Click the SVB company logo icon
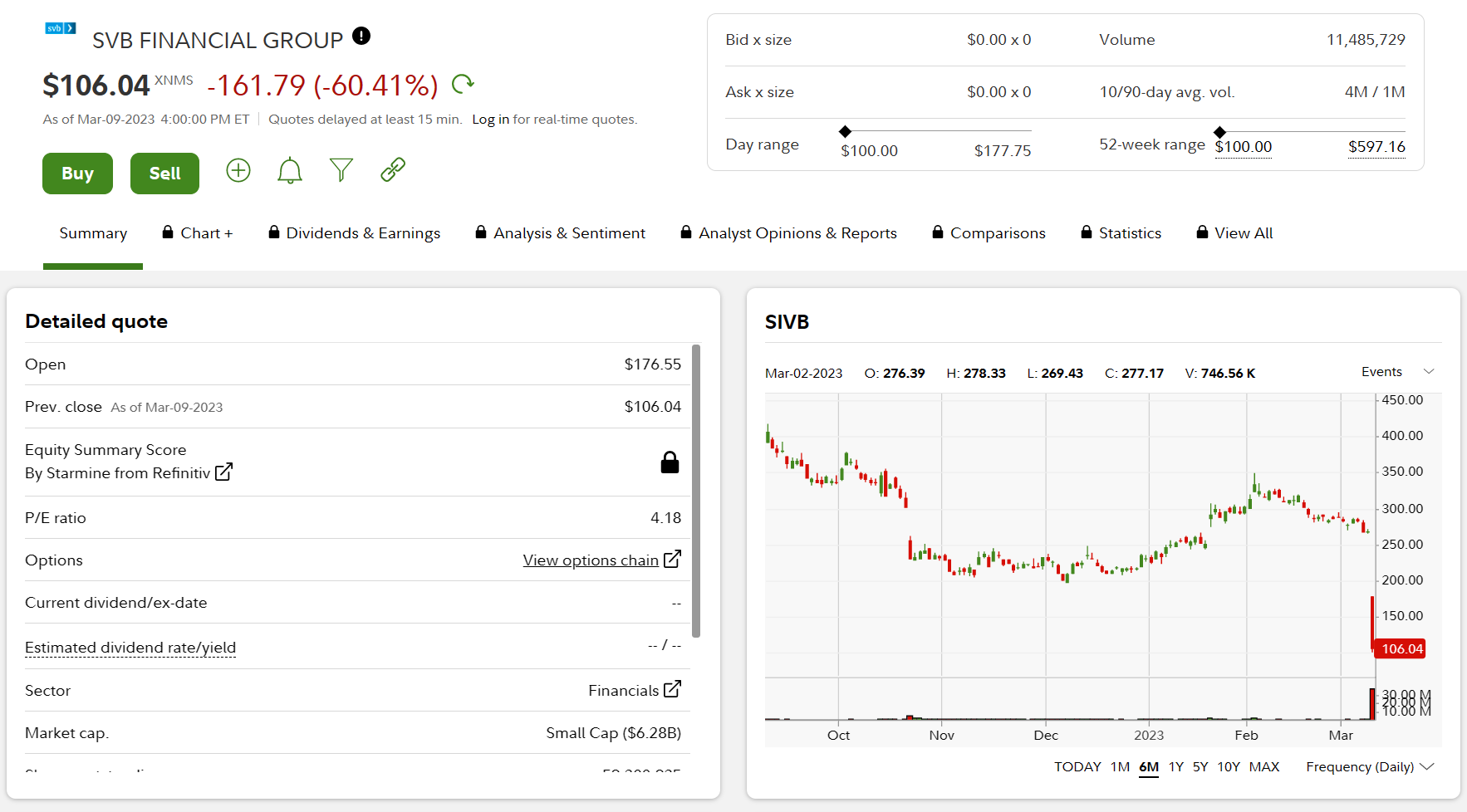 coord(60,28)
